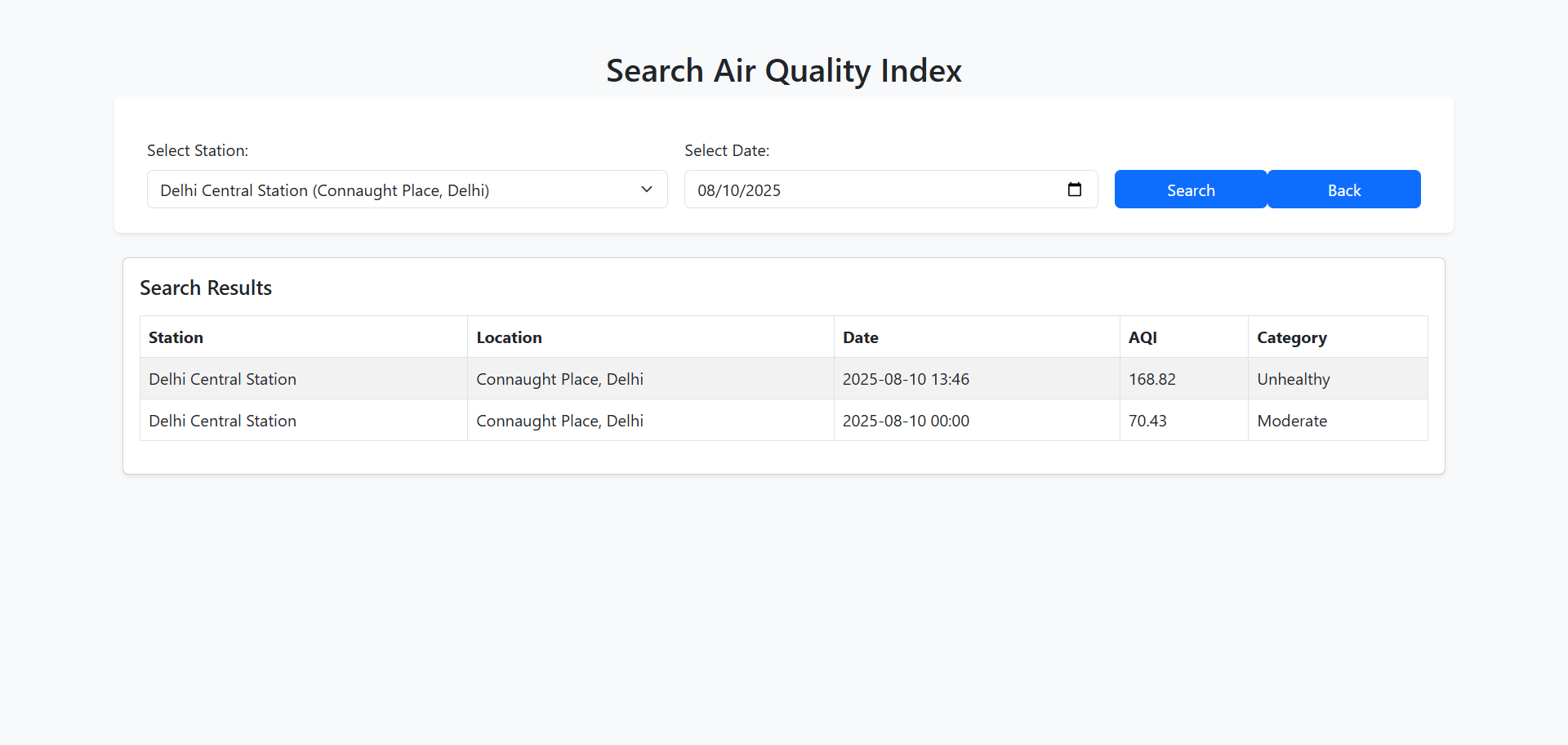Click the 2025-08-10 13:46 date cell
Viewport: 1568px width, 745px height.
(906, 378)
